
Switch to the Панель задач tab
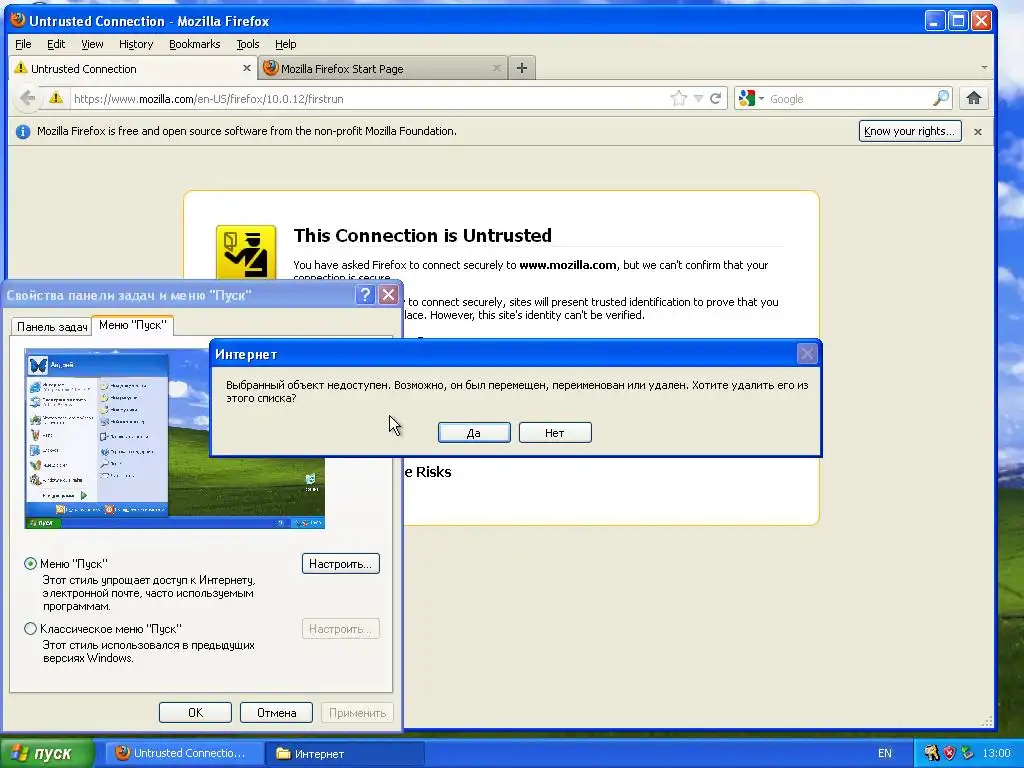click(52, 327)
